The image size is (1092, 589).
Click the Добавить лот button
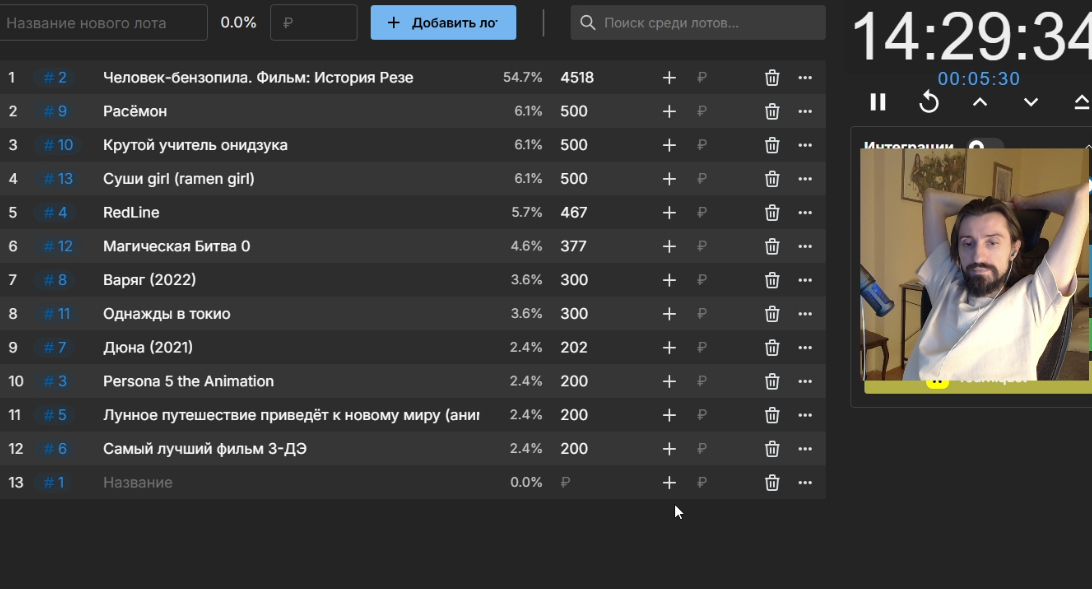[443, 22]
